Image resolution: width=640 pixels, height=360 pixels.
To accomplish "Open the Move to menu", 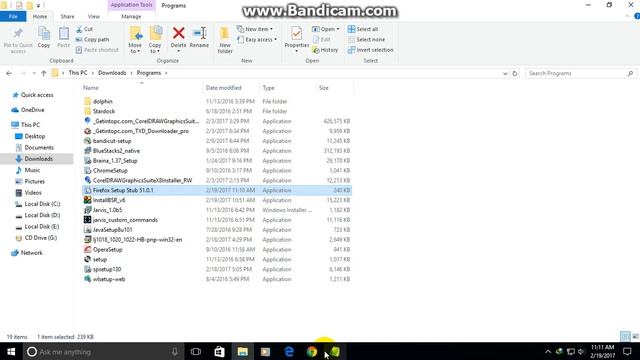I will coord(135,40).
